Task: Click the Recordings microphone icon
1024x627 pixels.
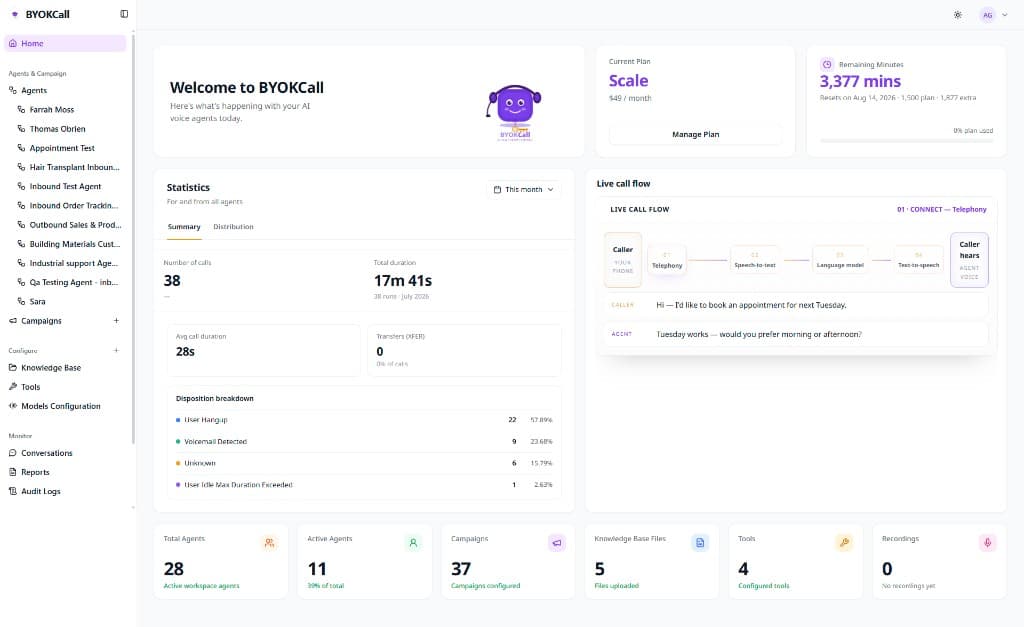Action: pyautogui.click(x=987, y=543)
